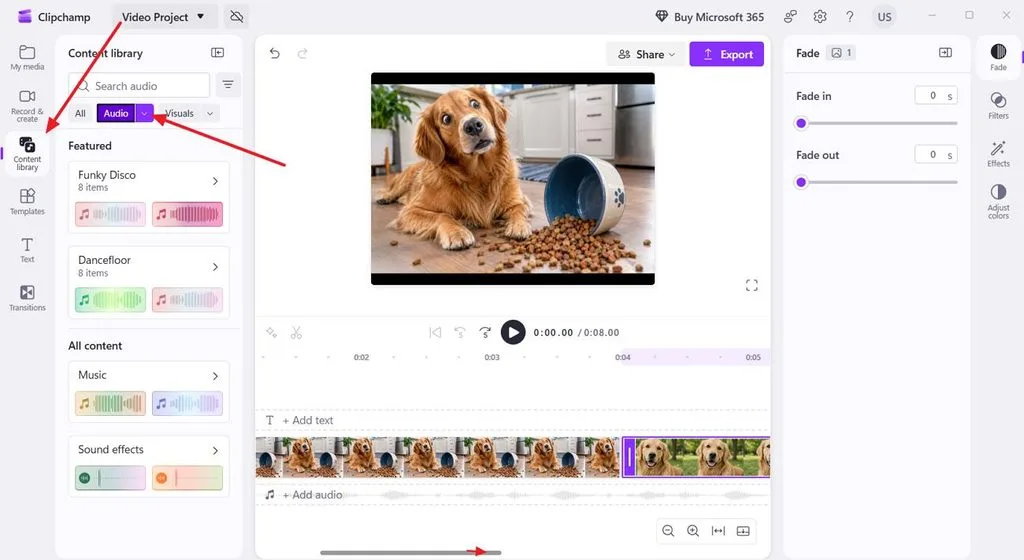
Task: Click the Fade in slider handle
Action: [801, 123]
